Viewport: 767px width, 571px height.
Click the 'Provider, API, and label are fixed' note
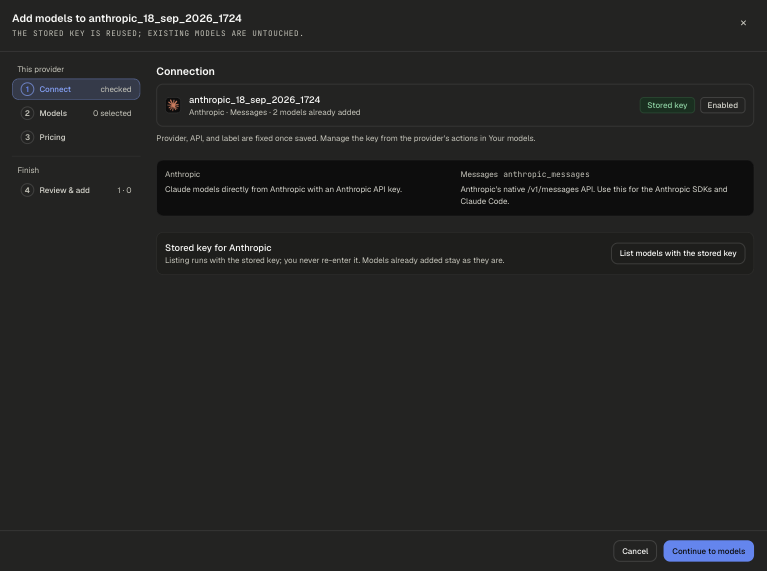346,138
